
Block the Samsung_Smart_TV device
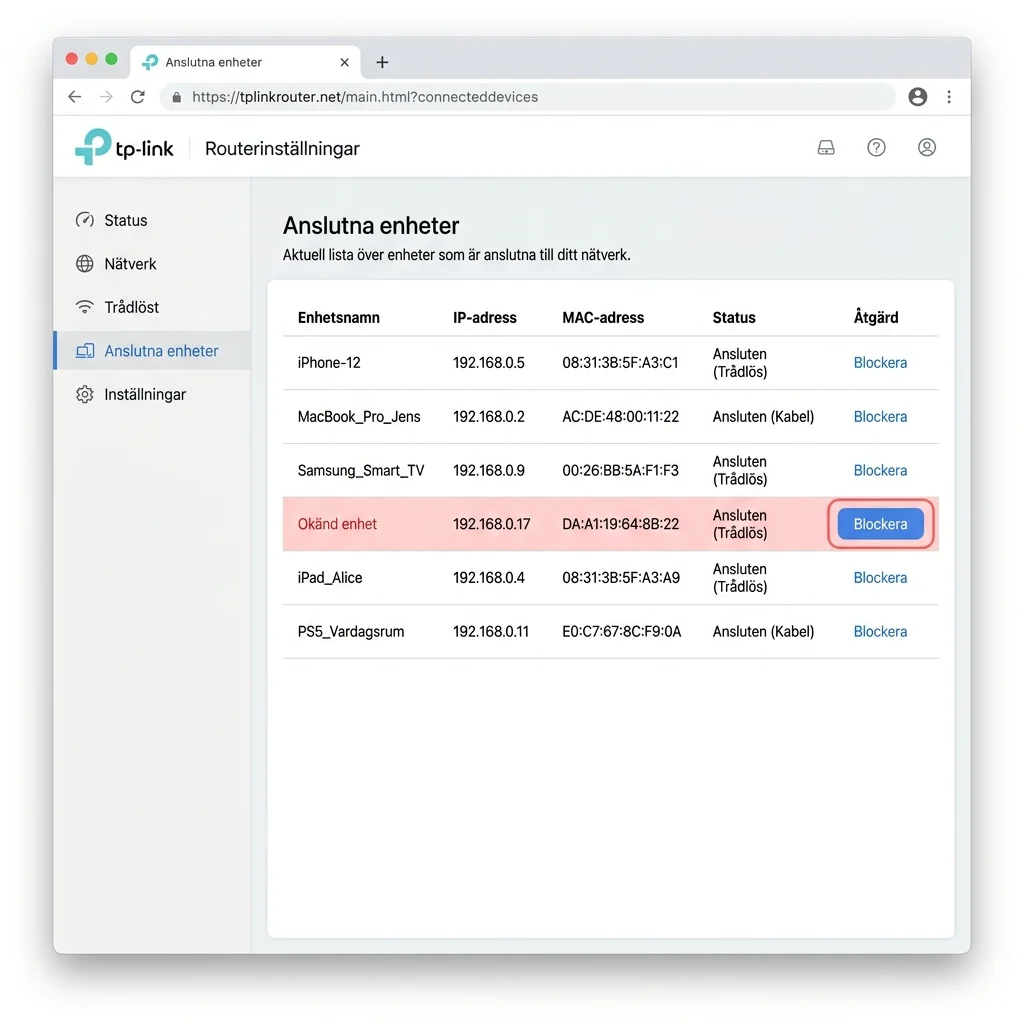[880, 470]
